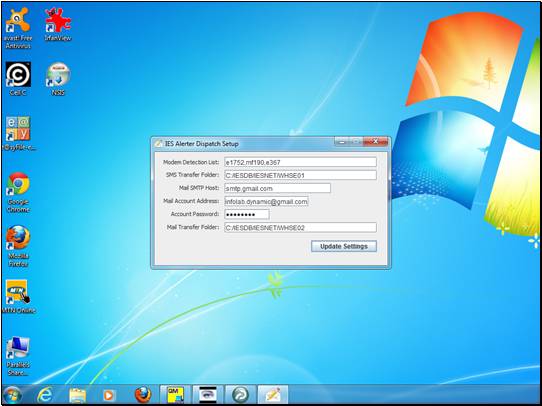Minimize the IES Alerter Dispatch Setup window
Image resolution: width=542 pixels, height=406 pixels.
click(342, 142)
